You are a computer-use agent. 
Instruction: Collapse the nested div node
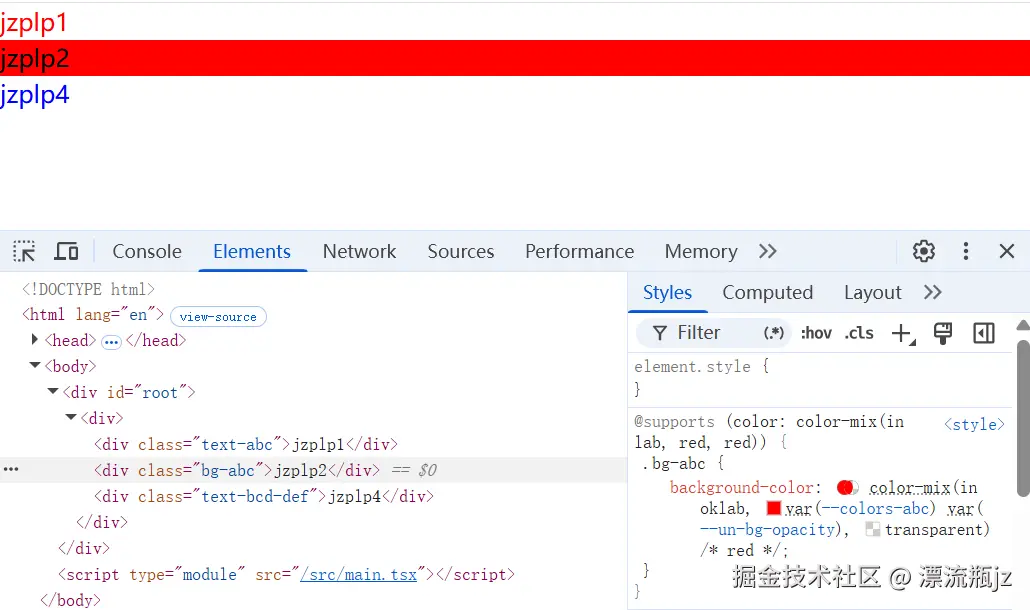(71, 417)
